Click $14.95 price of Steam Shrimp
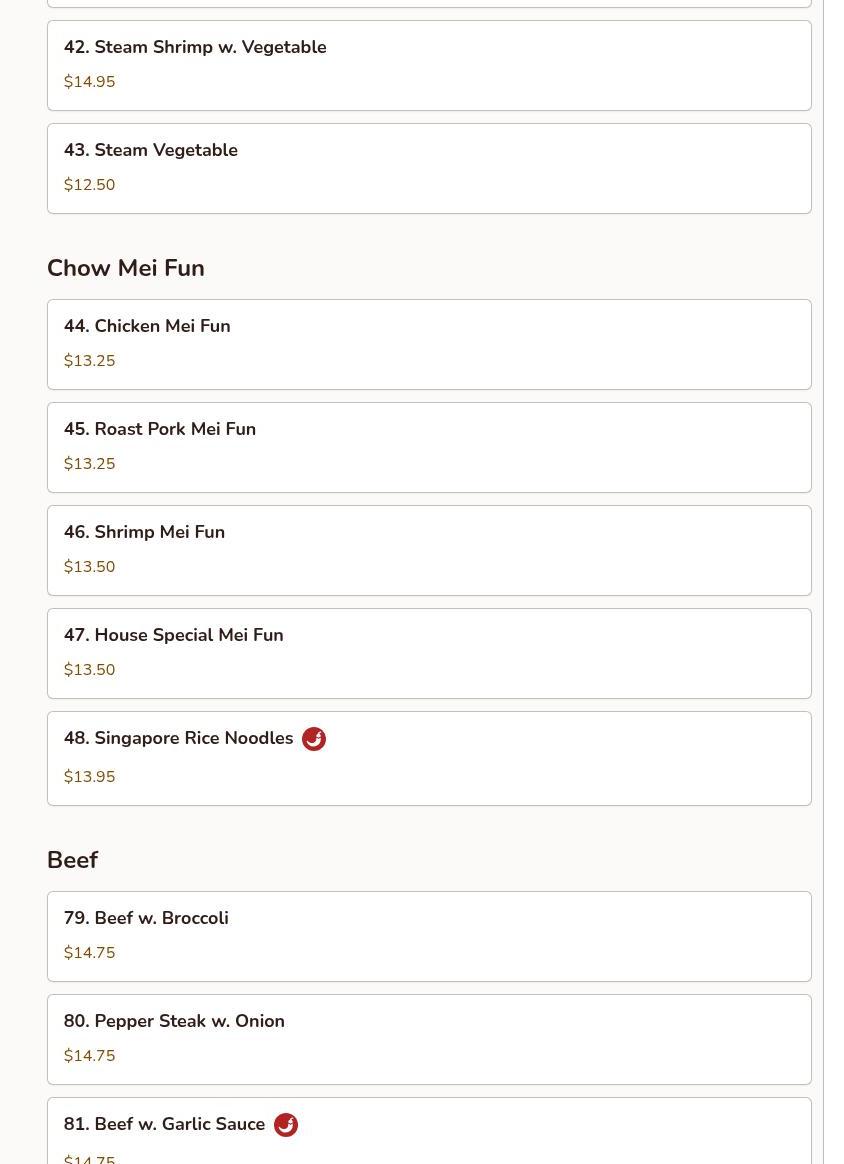The height and width of the screenshot is (1164, 844). tap(89, 82)
